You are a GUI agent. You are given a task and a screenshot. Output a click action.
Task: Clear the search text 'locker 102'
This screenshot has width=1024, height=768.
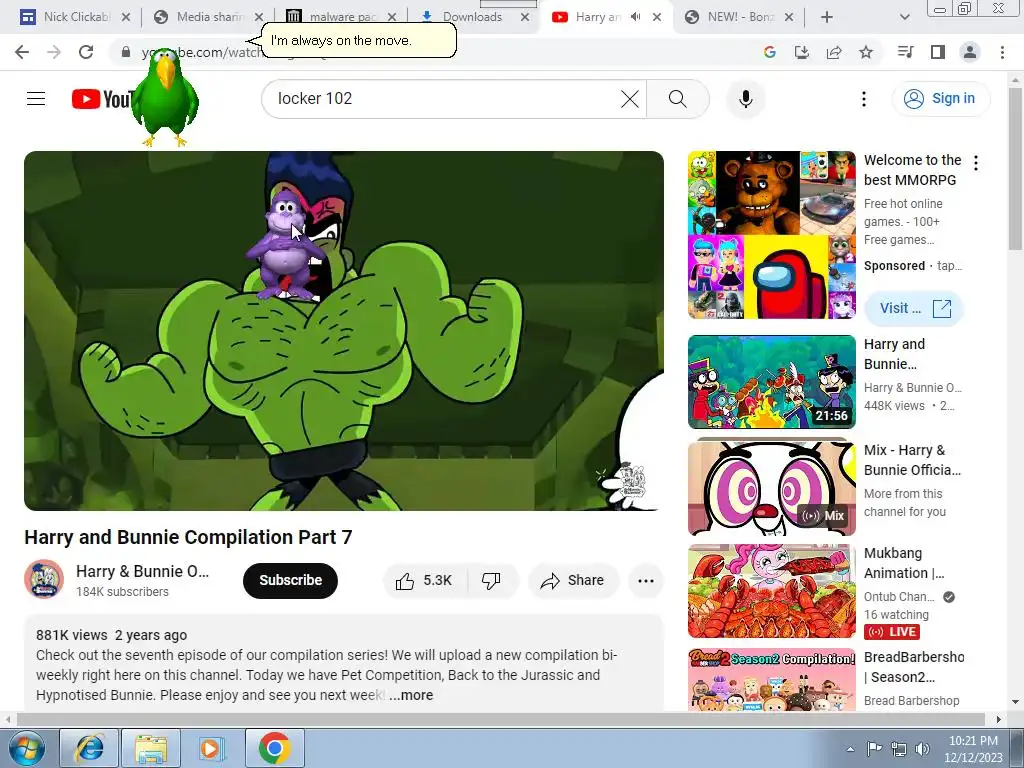(630, 99)
